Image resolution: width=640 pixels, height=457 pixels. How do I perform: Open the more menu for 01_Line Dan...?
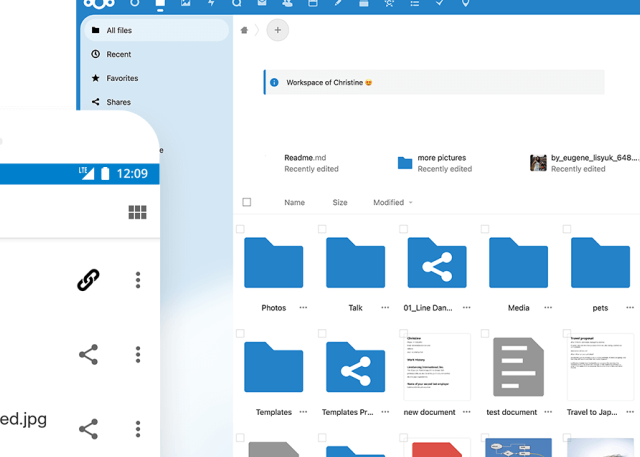[467, 308]
